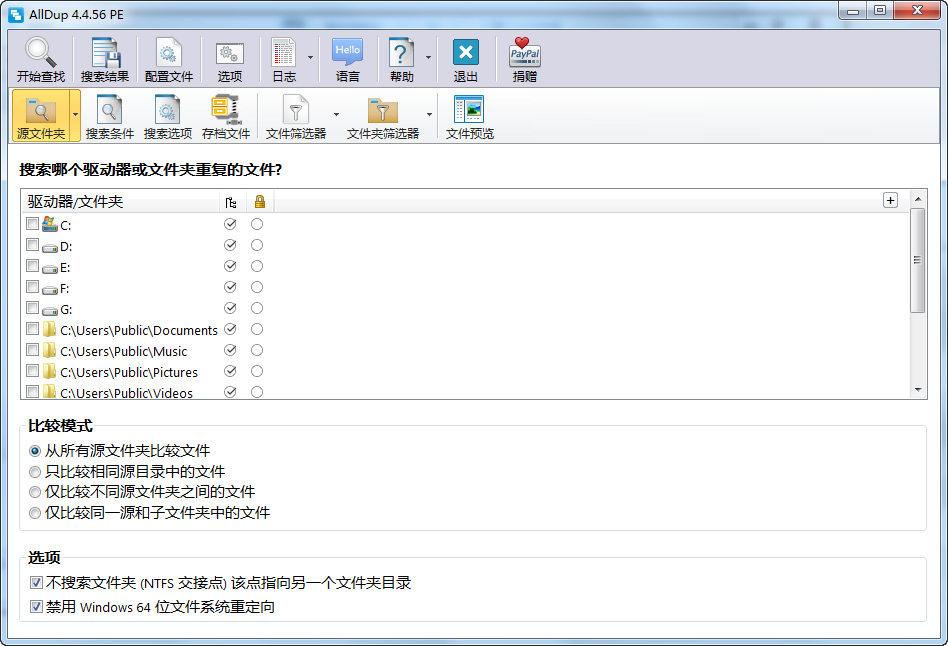Click the folder list scrollbar thumb
The width and height of the screenshot is (948, 646).
[917, 261]
